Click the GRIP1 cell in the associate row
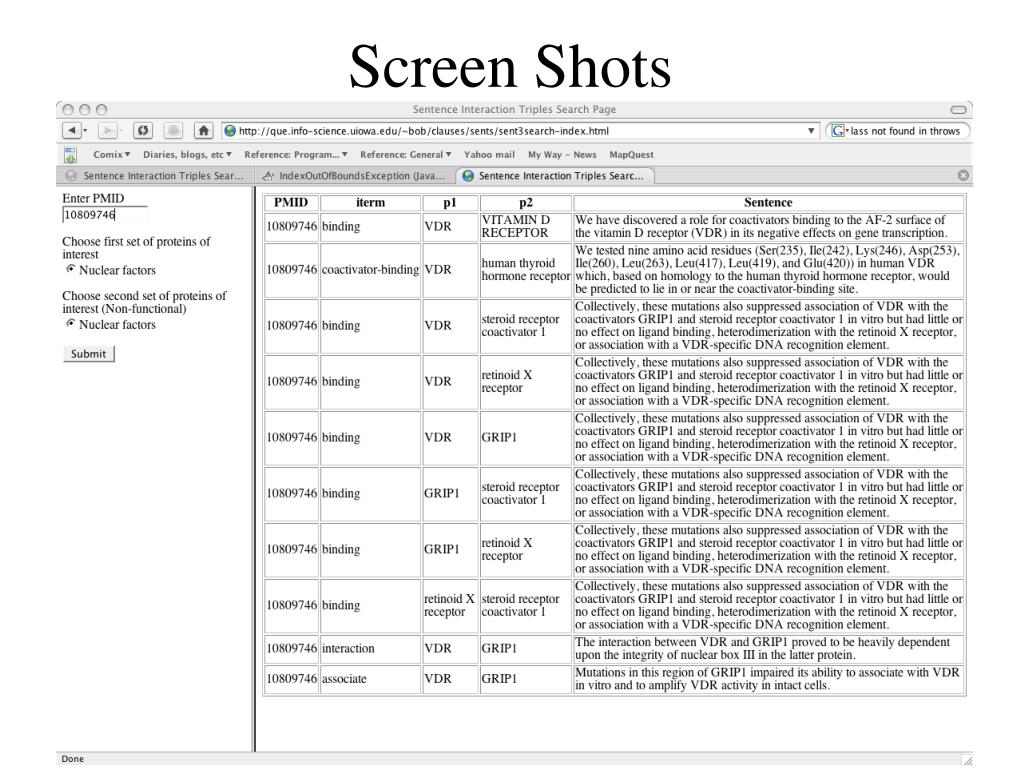 tap(526, 679)
